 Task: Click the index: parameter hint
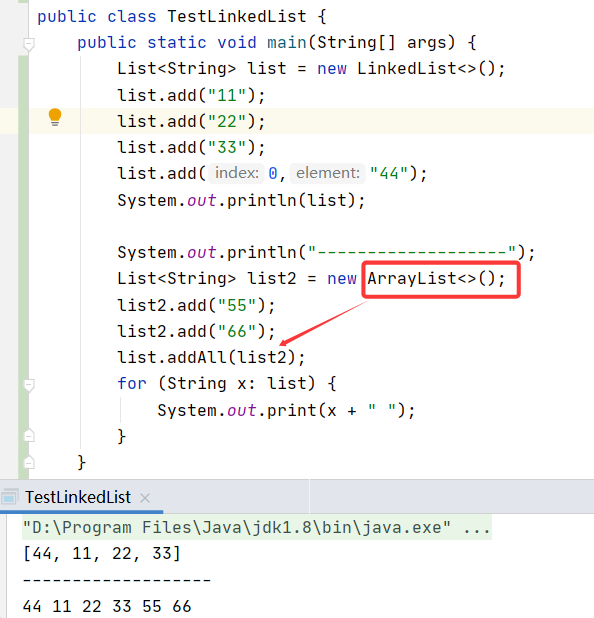point(236,173)
